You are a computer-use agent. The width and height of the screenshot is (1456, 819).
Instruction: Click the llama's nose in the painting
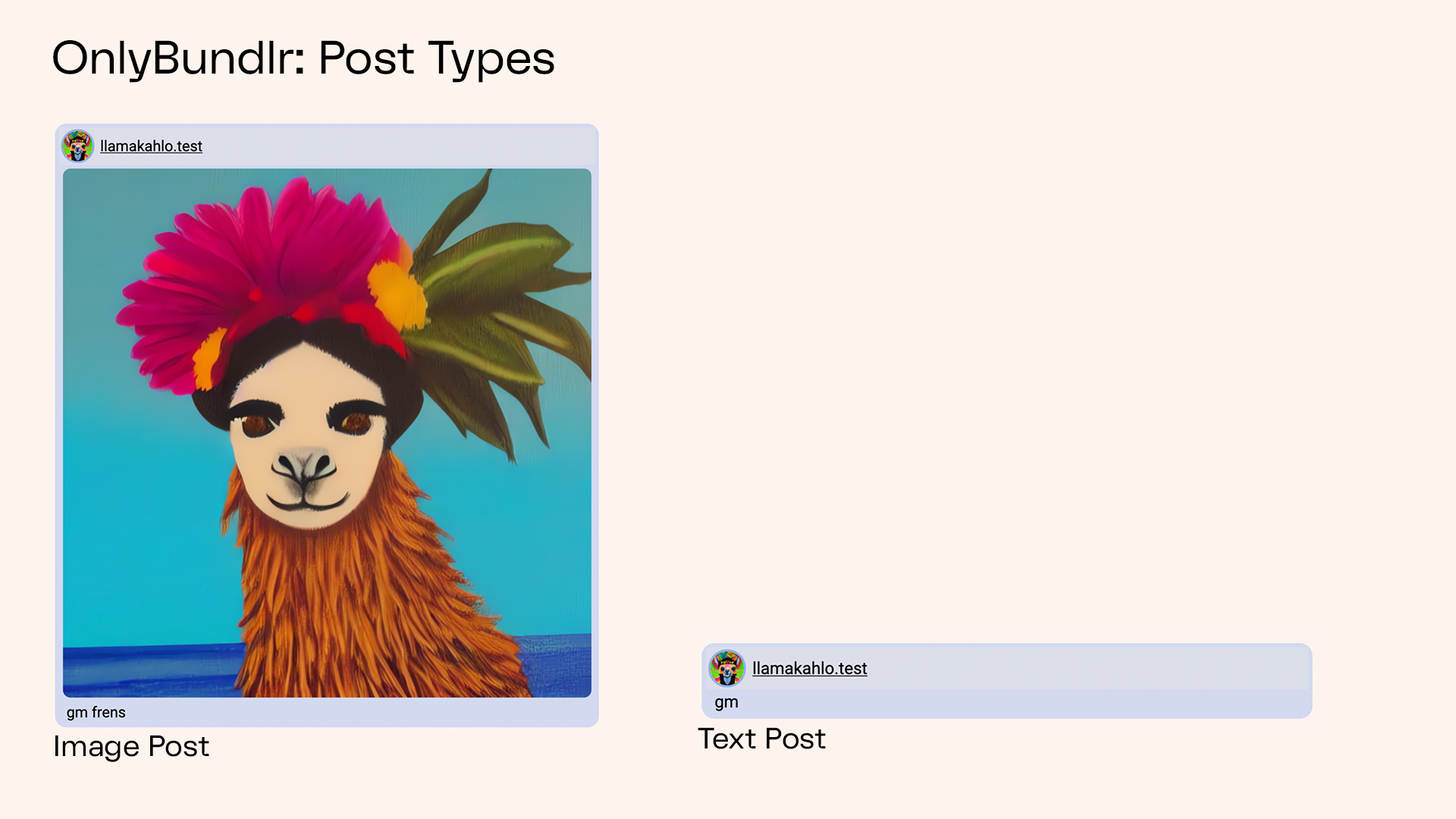pyautogui.click(x=304, y=465)
